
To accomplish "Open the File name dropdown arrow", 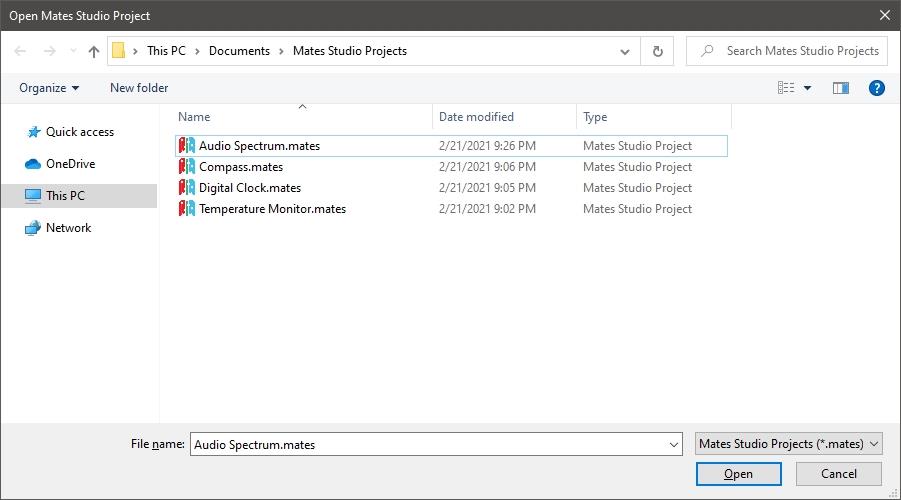I will pyautogui.click(x=674, y=444).
